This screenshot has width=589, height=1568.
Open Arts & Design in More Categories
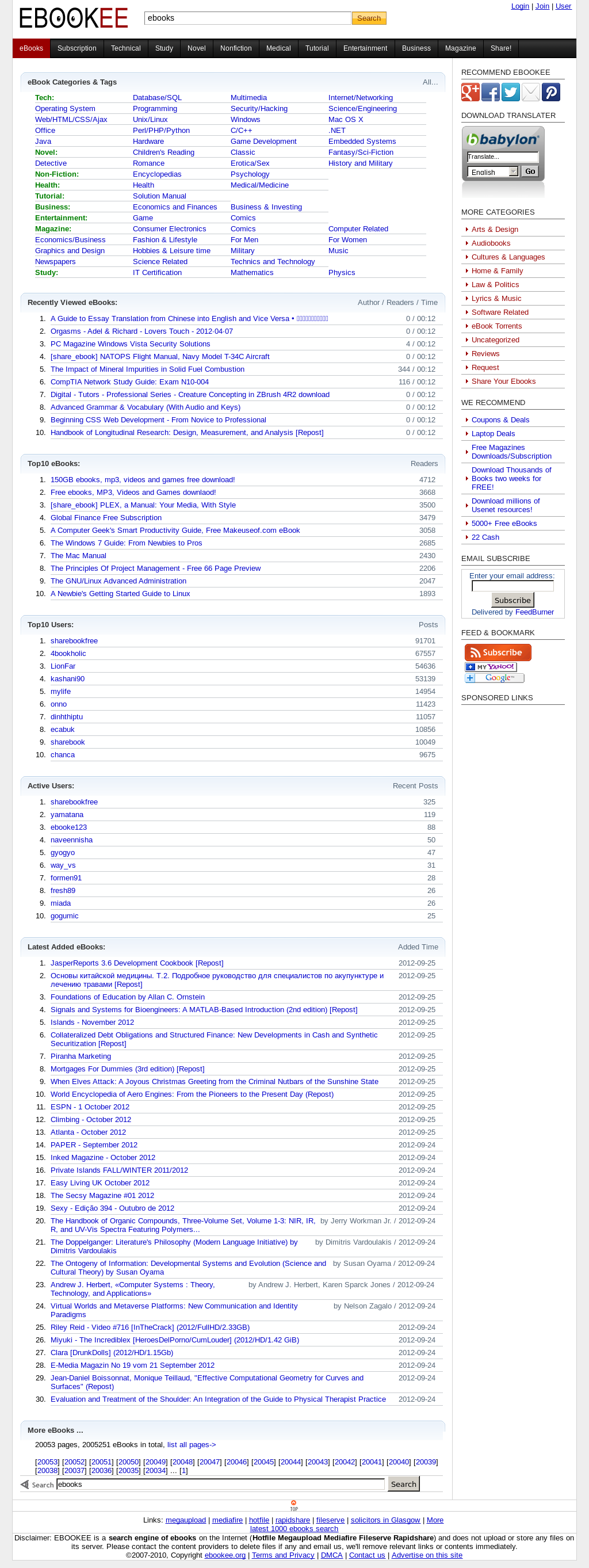[x=495, y=230]
